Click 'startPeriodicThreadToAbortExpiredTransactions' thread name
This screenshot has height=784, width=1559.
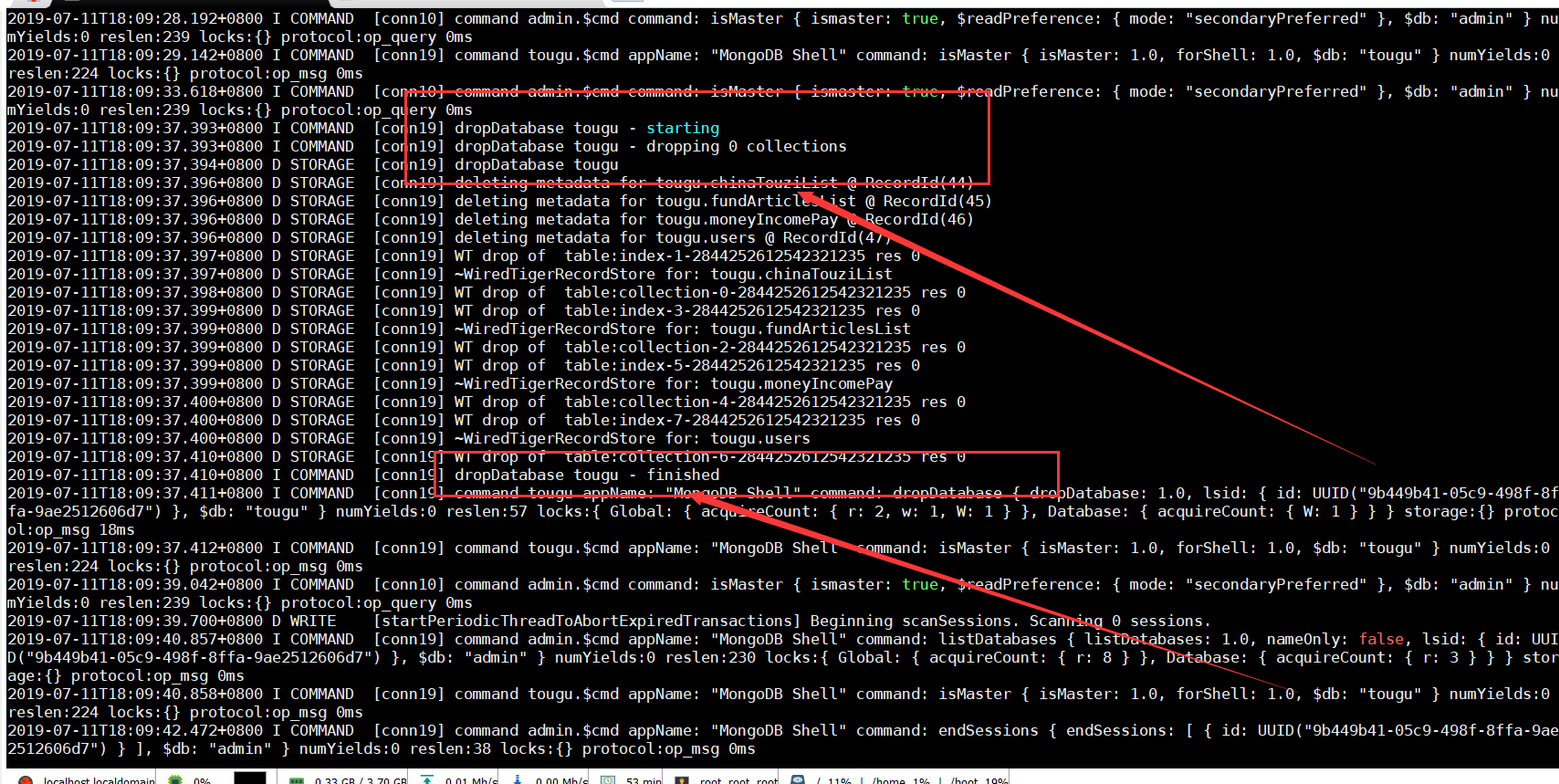pos(587,621)
